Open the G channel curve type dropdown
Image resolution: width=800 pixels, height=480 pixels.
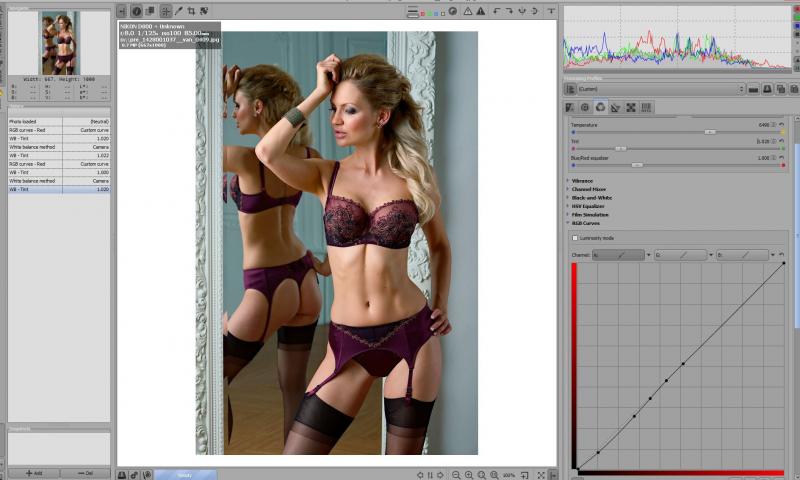pos(711,255)
